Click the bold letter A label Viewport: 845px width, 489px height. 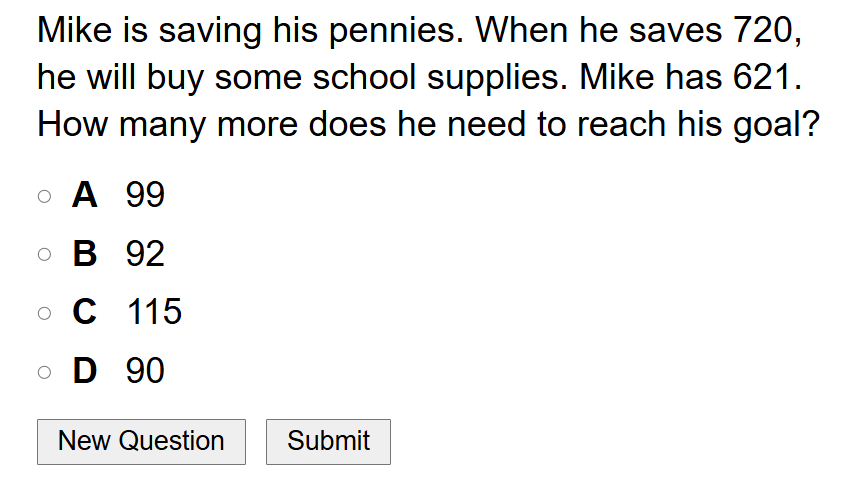[85, 196]
